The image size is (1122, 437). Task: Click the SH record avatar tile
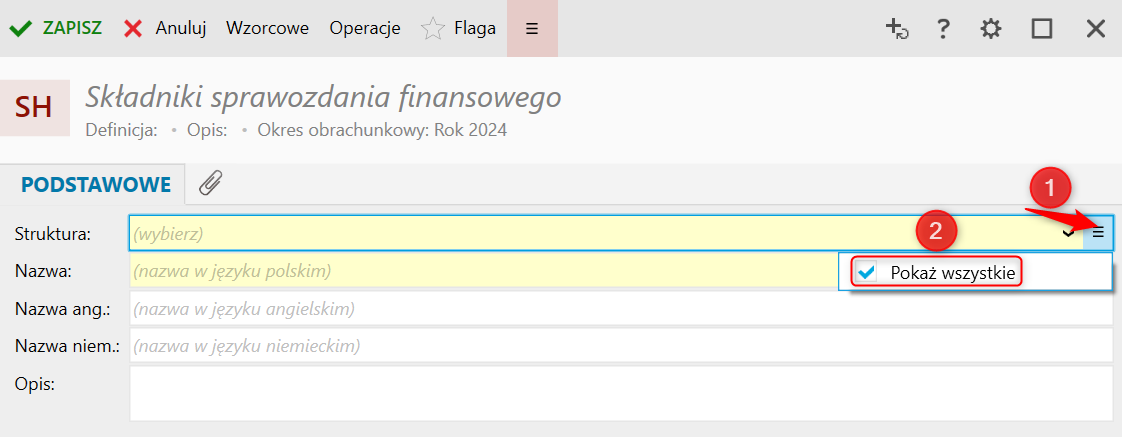(35, 108)
